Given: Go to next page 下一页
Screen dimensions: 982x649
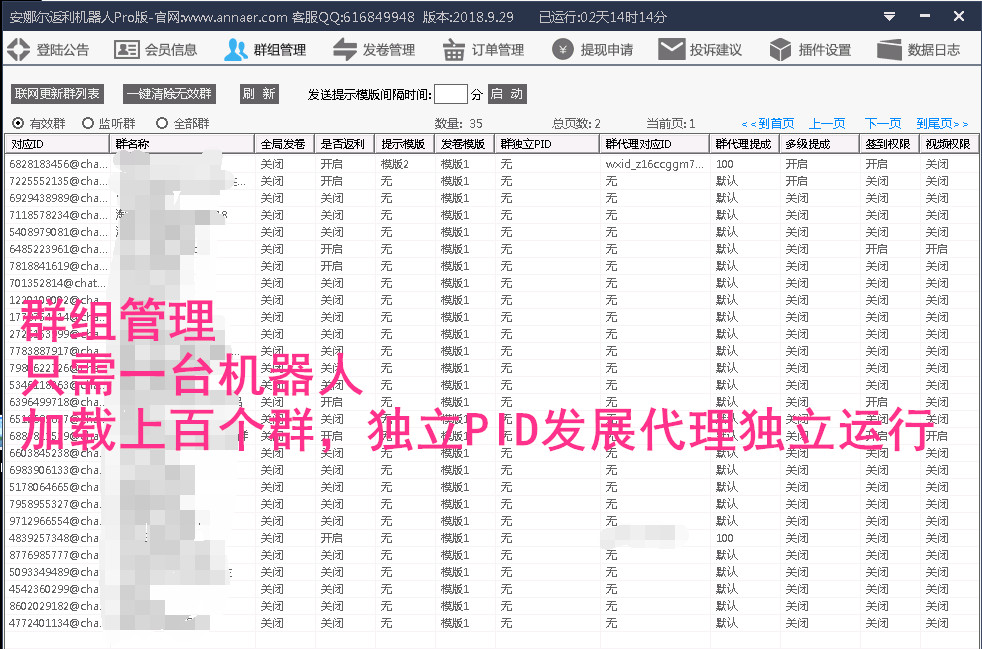Looking at the screenshot, I should (x=883, y=123).
